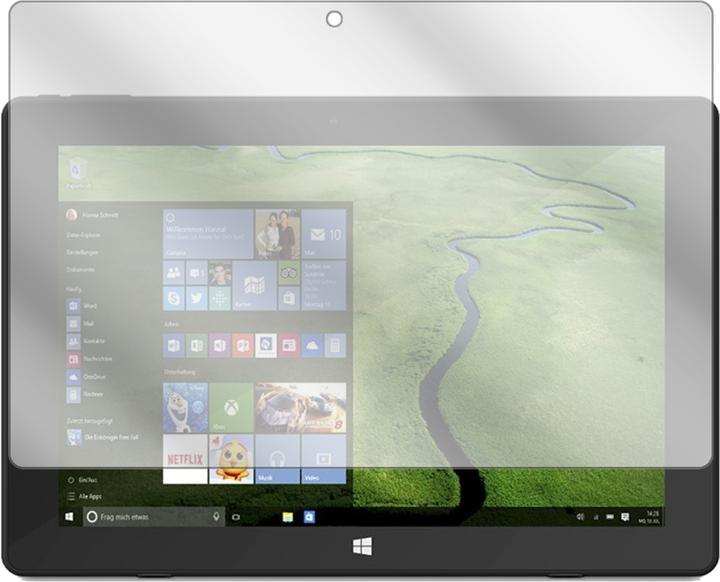Open Task View from the taskbar
The width and height of the screenshot is (720, 582).
[236, 517]
